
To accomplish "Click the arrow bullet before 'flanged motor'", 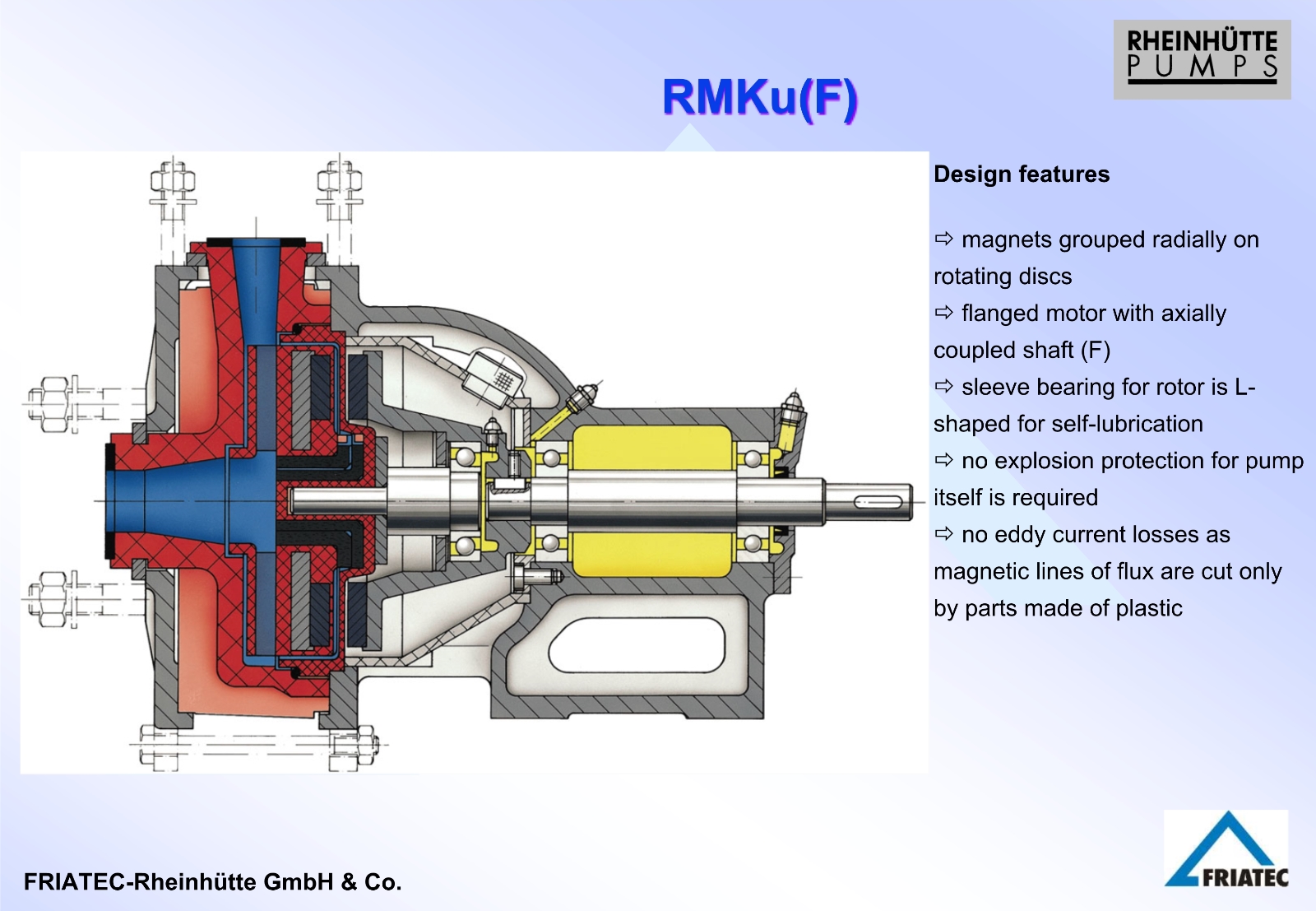I will click(x=943, y=313).
